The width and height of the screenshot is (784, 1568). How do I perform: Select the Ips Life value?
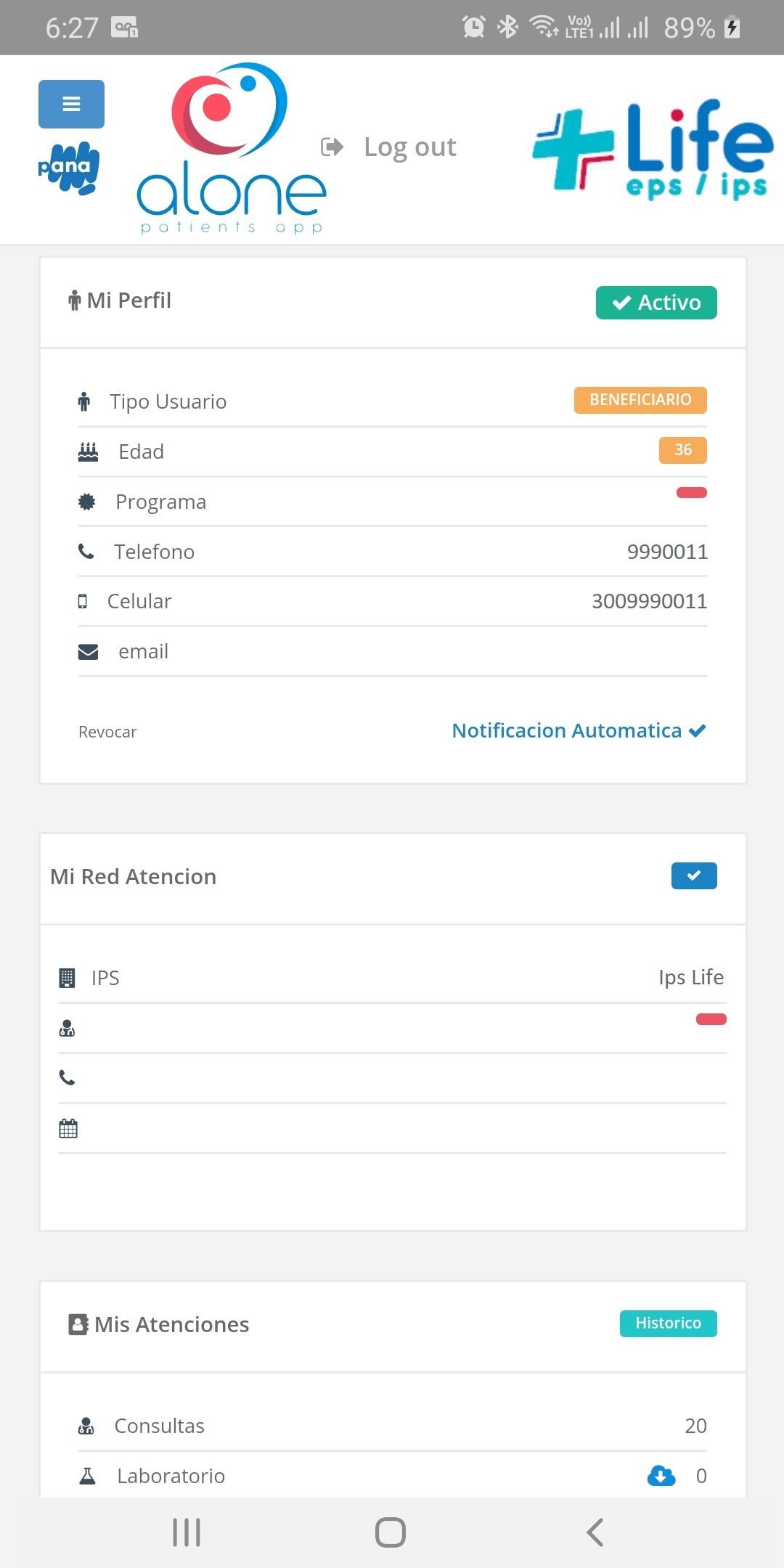(x=691, y=977)
